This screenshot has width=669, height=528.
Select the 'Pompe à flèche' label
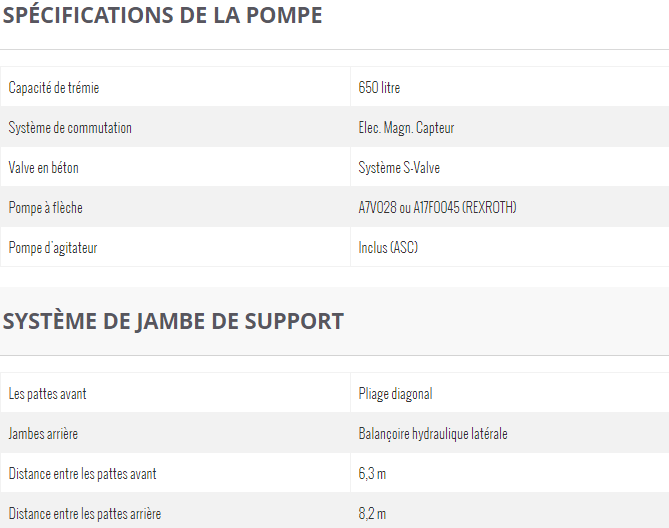tap(46, 208)
